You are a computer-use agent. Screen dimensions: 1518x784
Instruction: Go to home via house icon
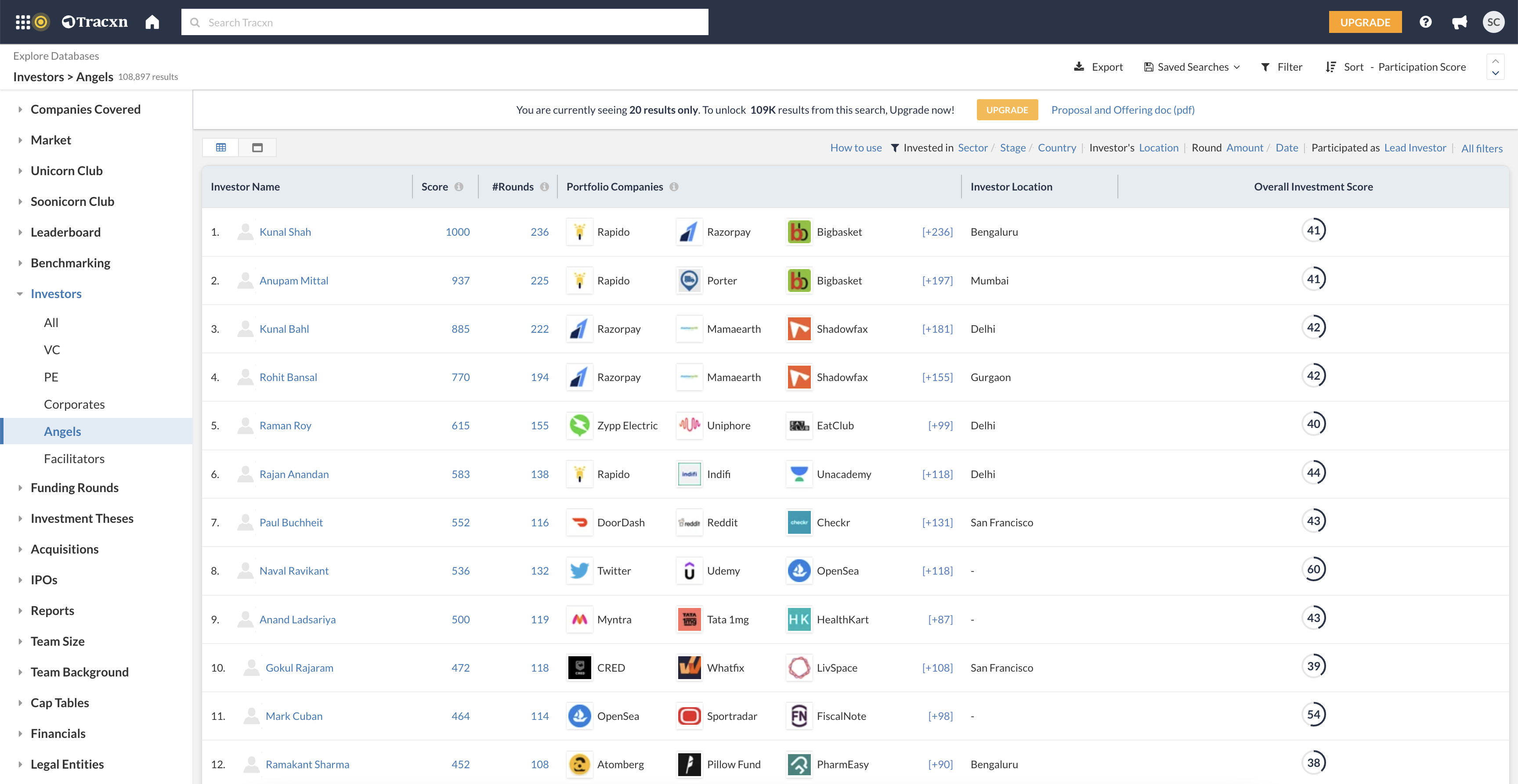pos(152,22)
